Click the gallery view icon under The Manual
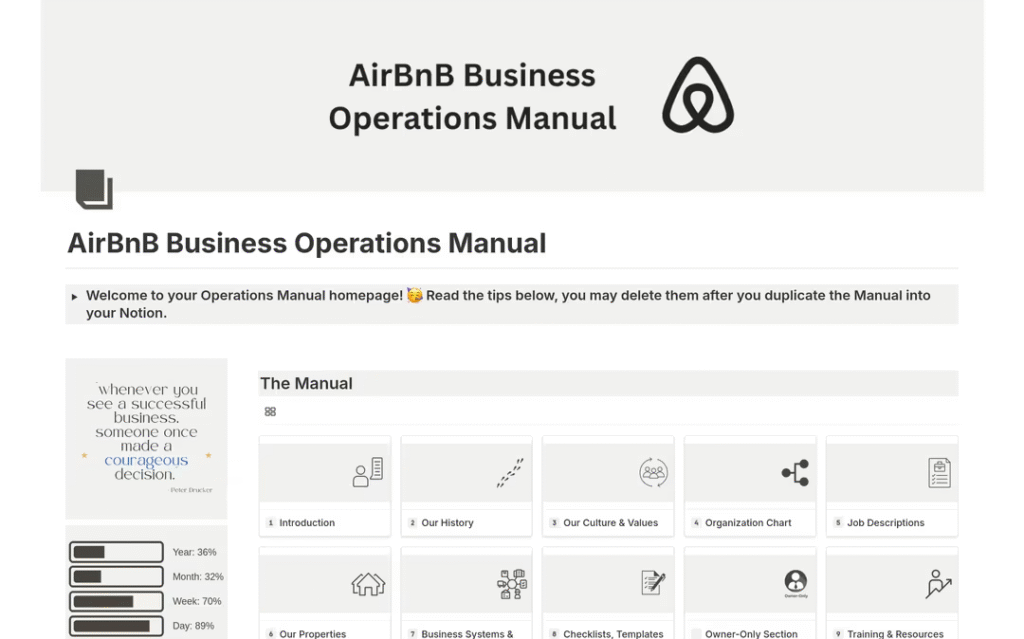The width and height of the screenshot is (1024, 639). pos(270,412)
